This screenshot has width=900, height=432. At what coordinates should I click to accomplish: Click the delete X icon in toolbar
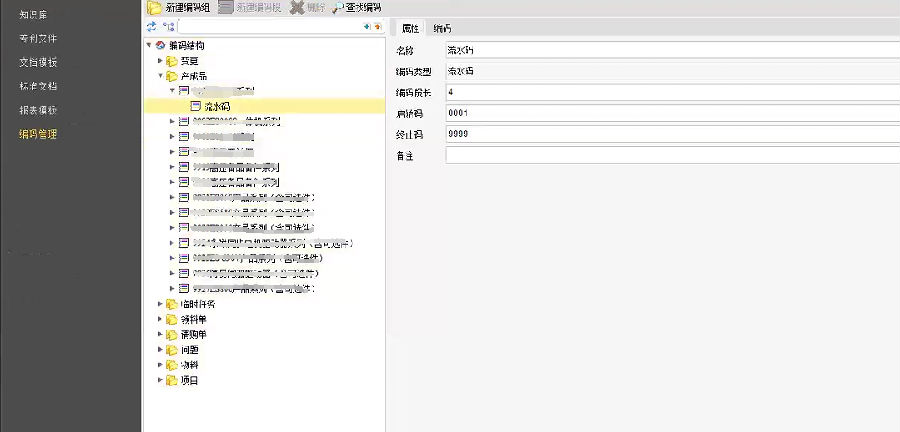(297, 7)
